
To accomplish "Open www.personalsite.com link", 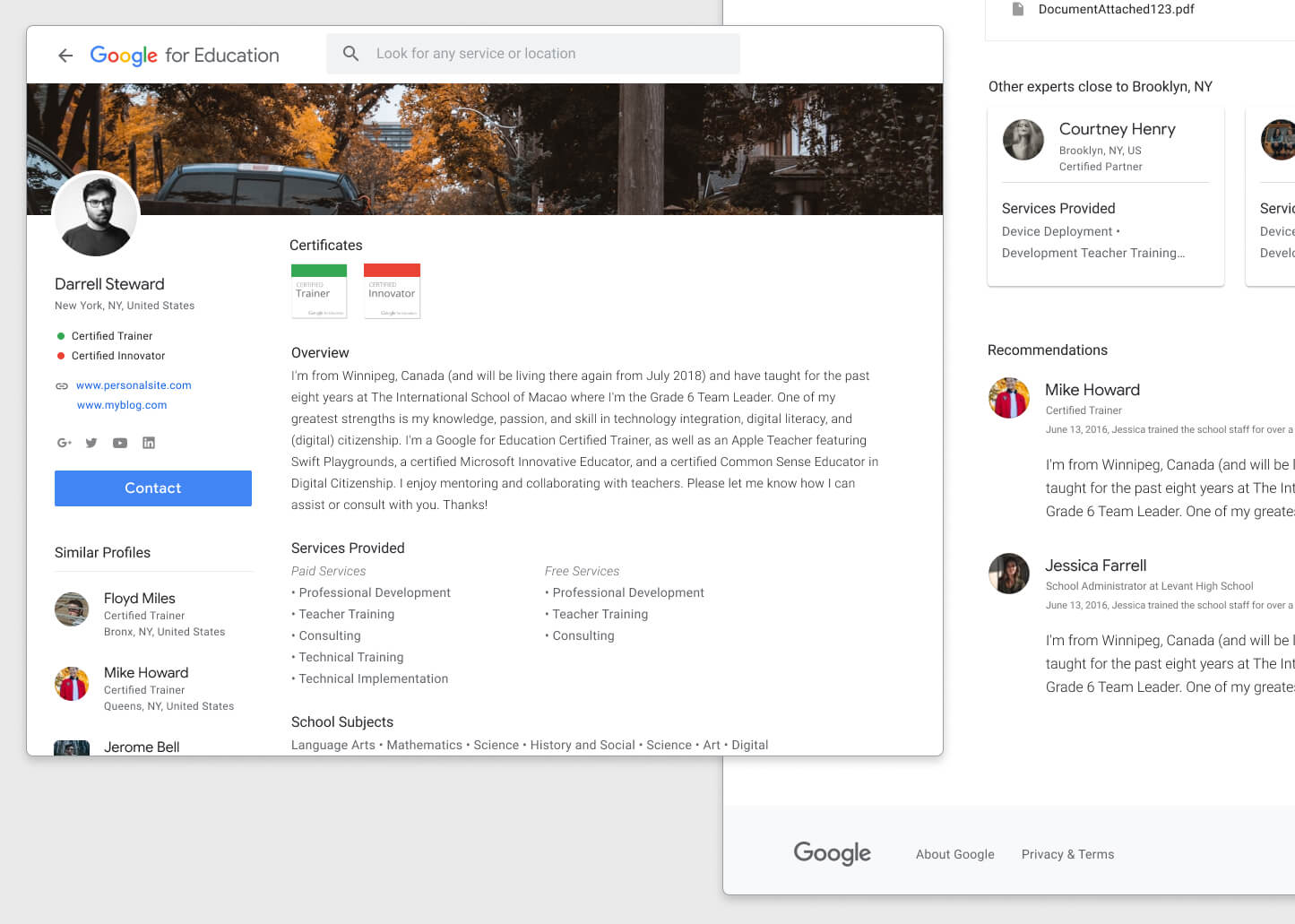I will (x=134, y=385).
